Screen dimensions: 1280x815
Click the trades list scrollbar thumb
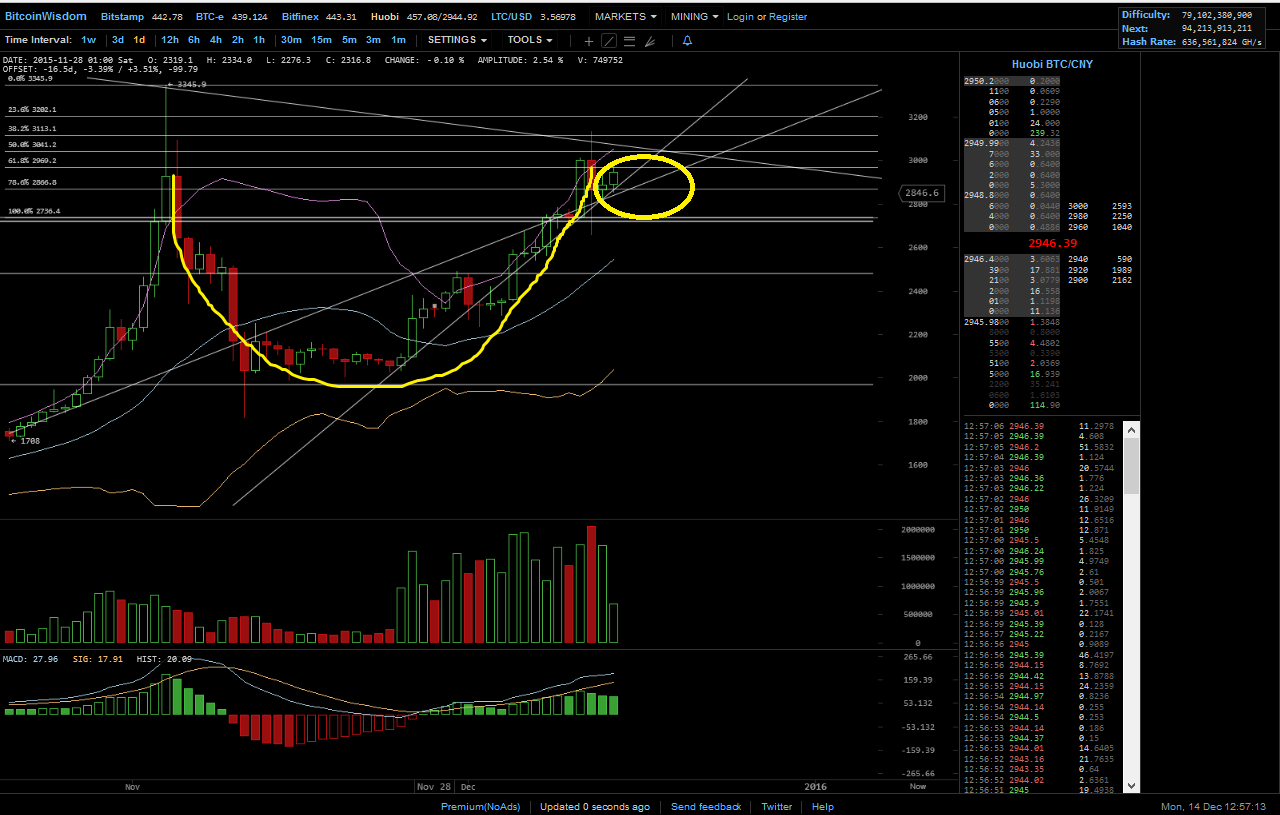1132,466
